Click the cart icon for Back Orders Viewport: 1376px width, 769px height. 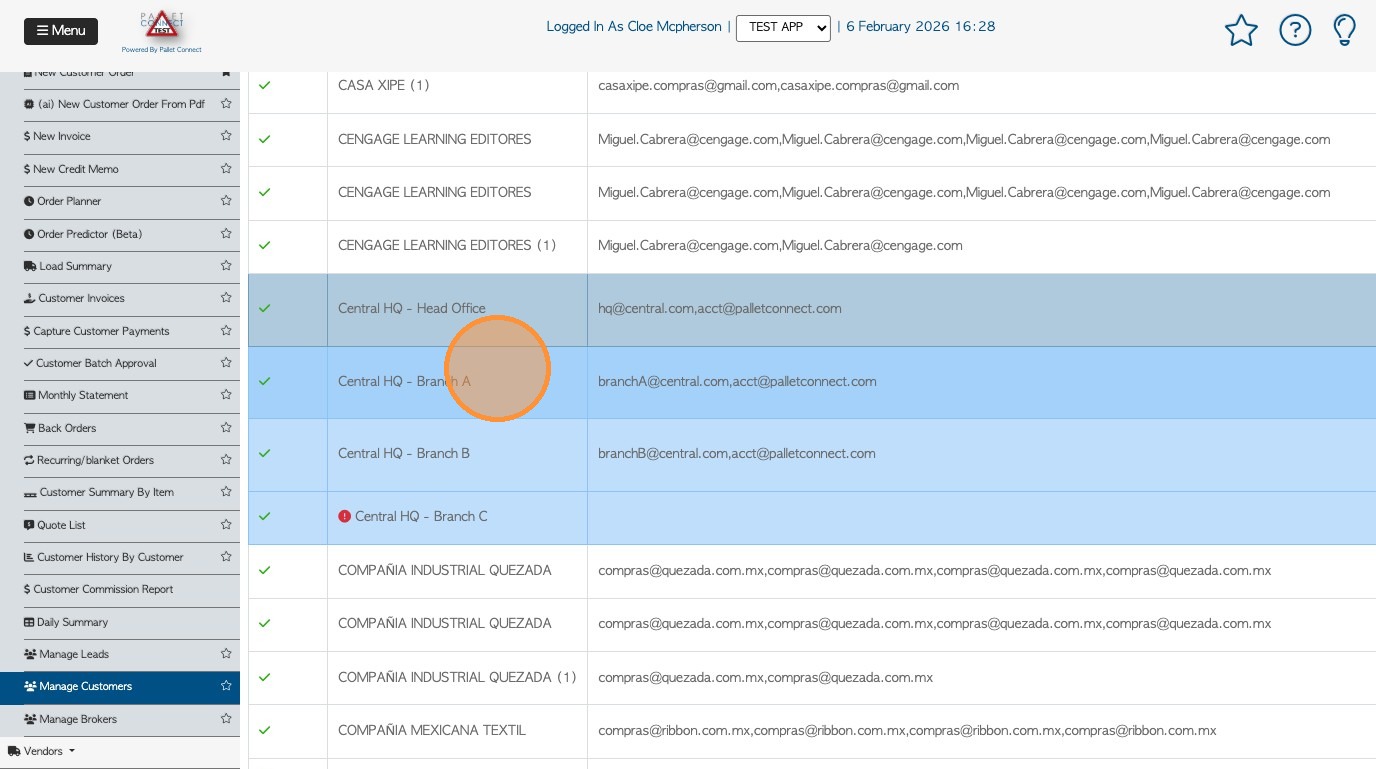coord(30,428)
